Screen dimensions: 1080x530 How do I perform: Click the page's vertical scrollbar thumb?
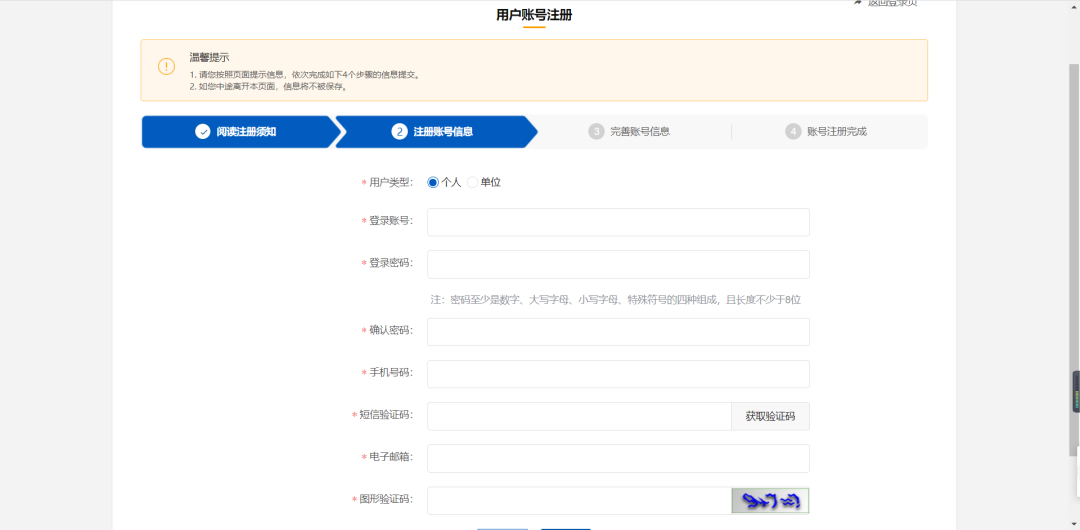point(1074,260)
